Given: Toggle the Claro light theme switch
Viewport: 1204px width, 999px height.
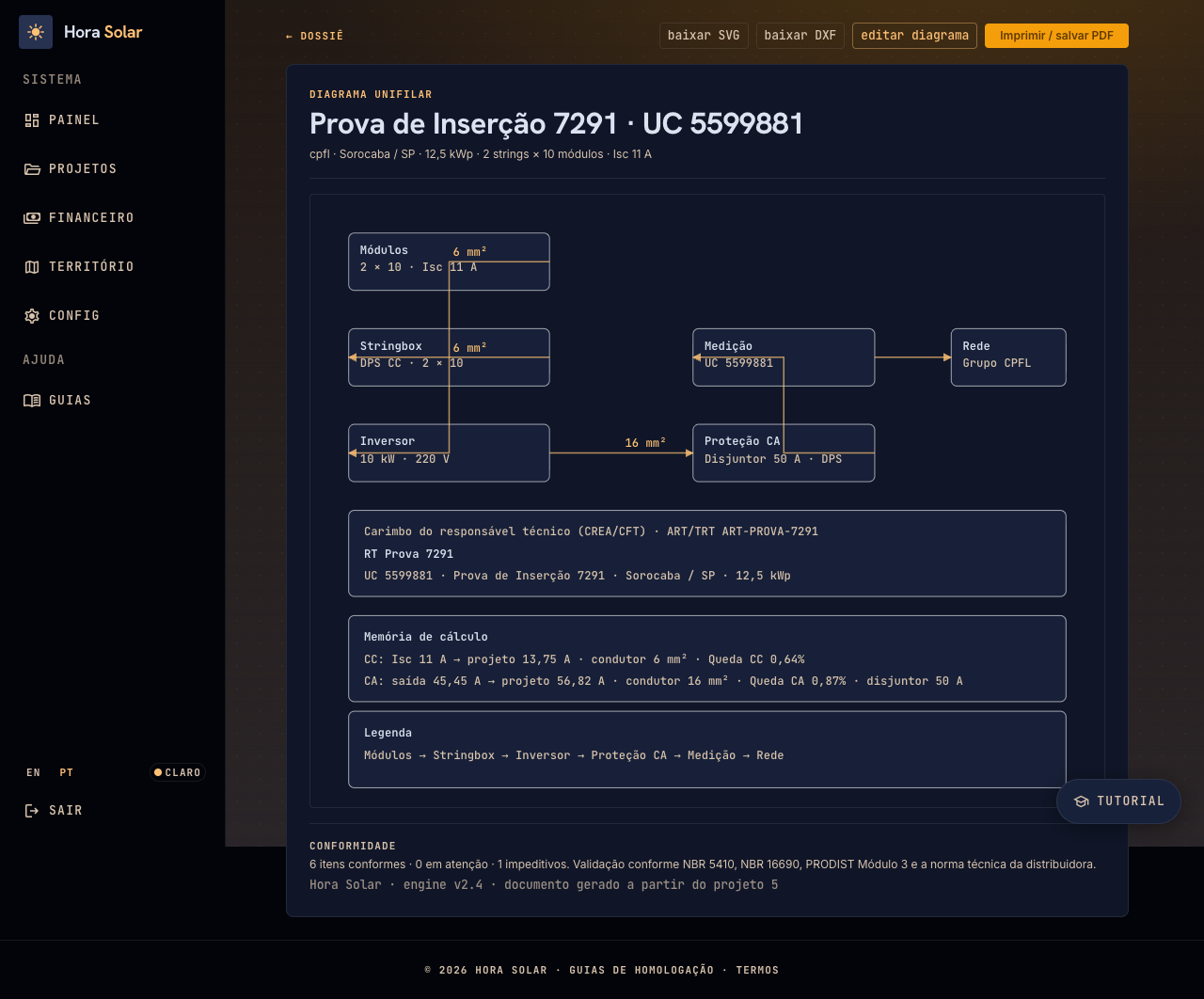Looking at the screenshot, I should (x=178, y=773).
